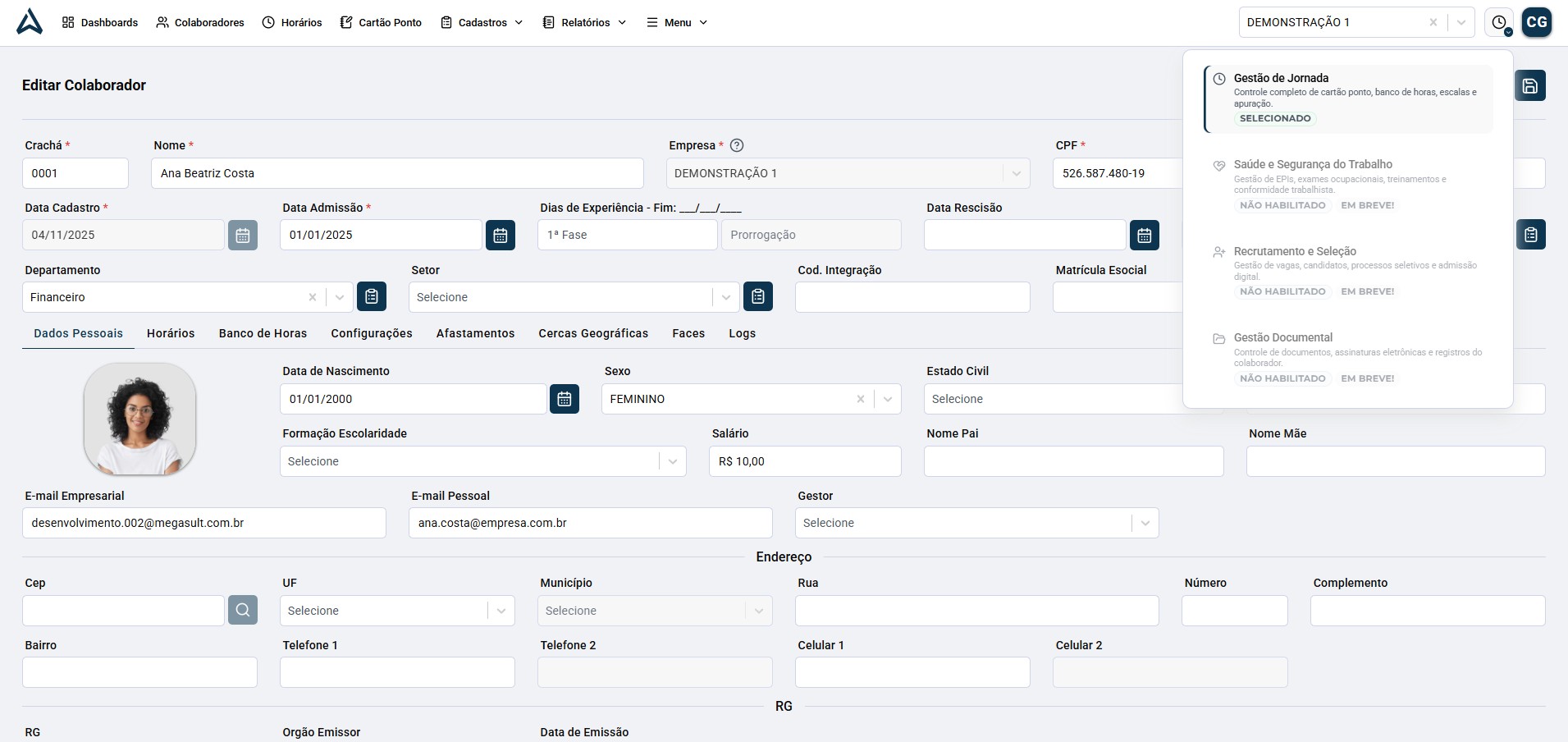Click the E-mail Pessoal field
Screen dimensions: 1568x742
[591, 523]
